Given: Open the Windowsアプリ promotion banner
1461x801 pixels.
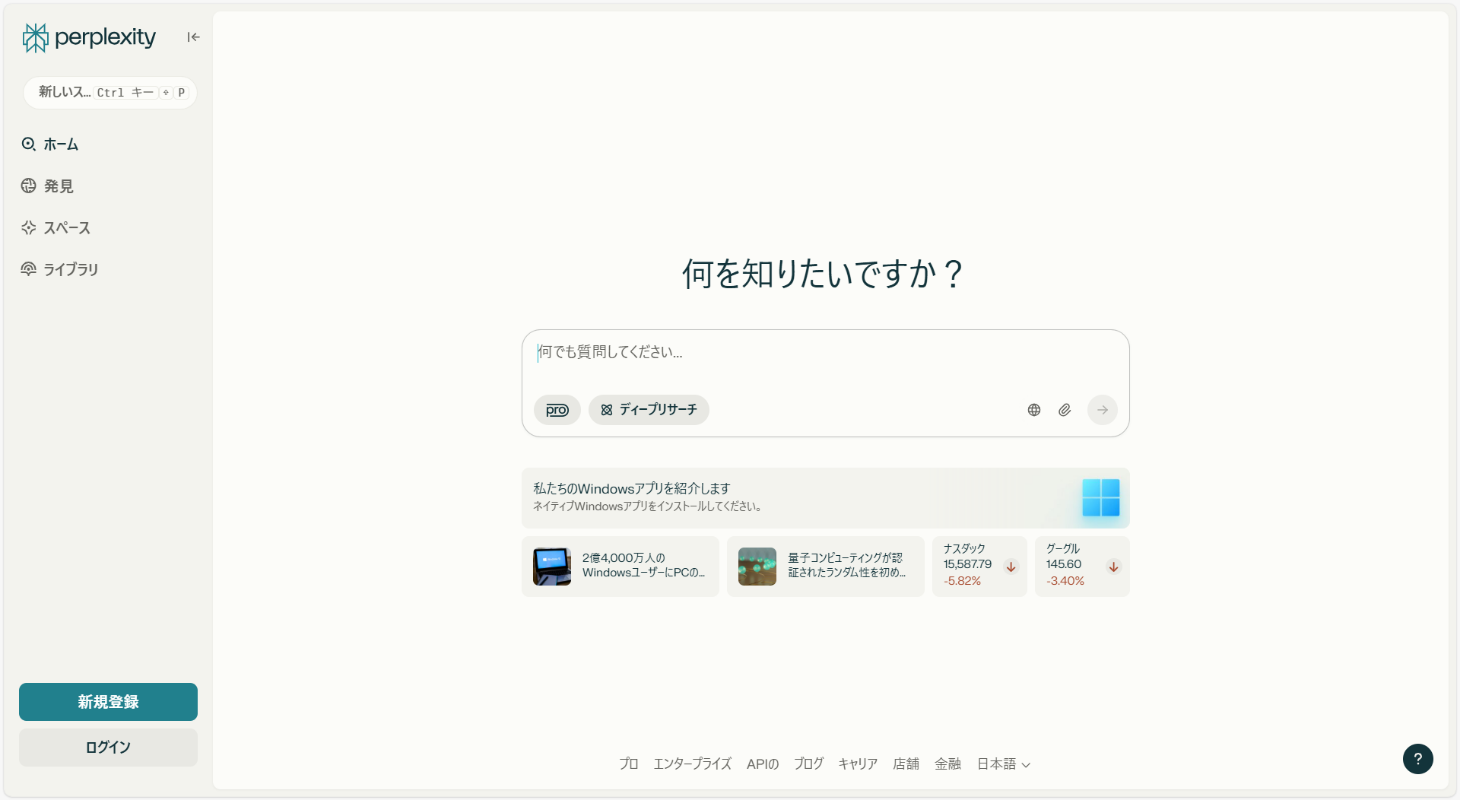Looking at the screenshot, I should 825,498.
